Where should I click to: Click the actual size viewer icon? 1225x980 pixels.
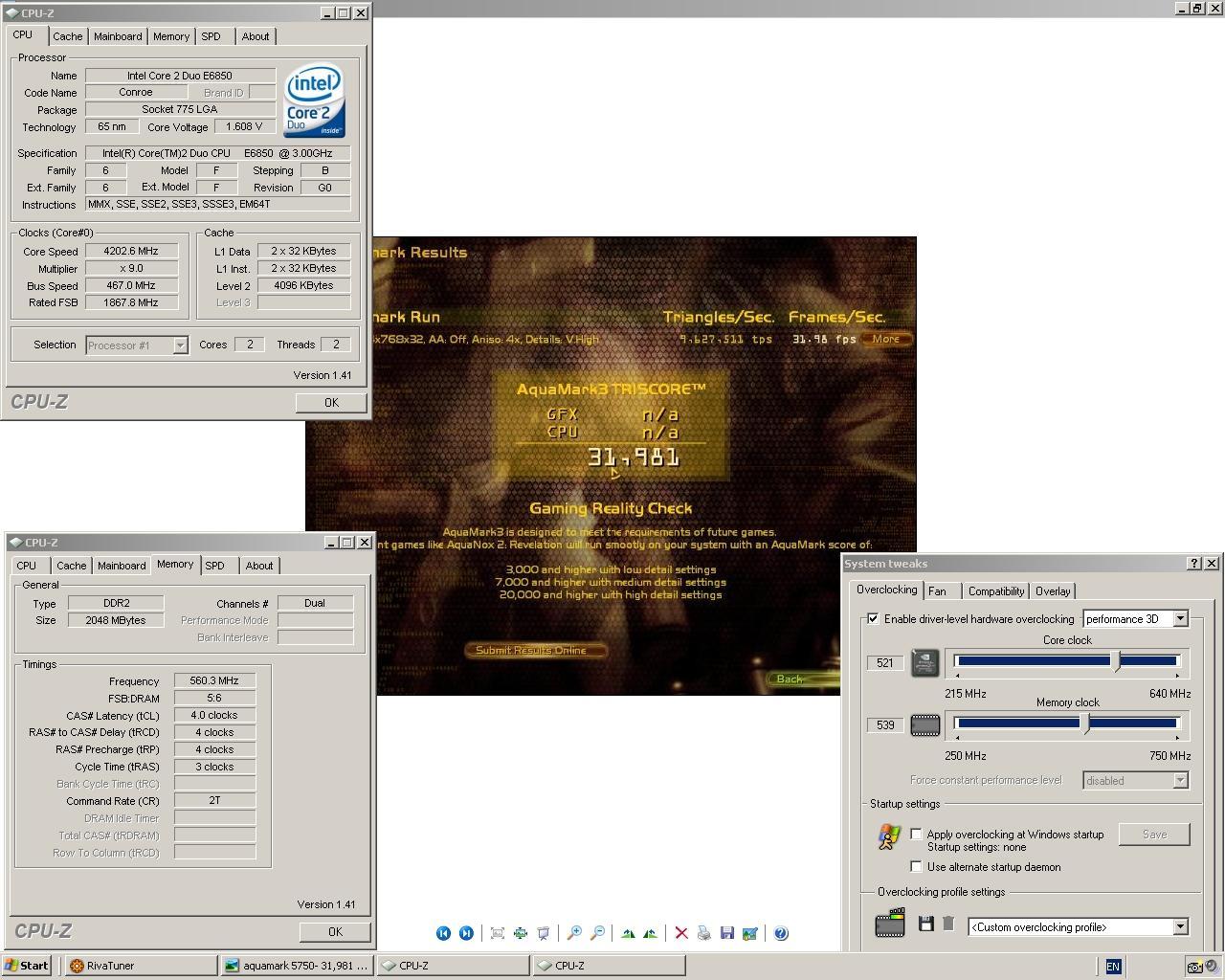point(498,933)
